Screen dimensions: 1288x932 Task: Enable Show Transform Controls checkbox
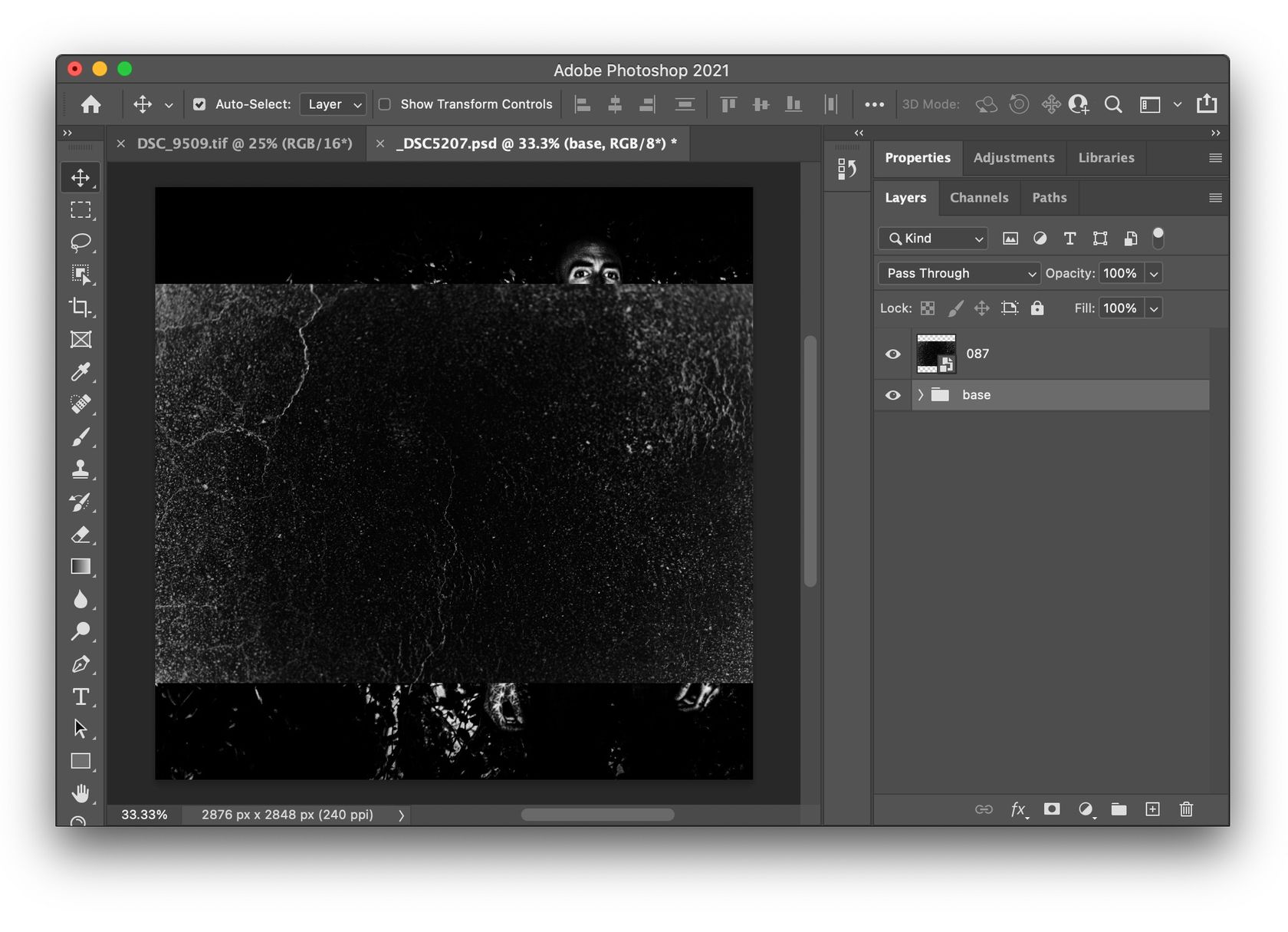click(385, 104)
